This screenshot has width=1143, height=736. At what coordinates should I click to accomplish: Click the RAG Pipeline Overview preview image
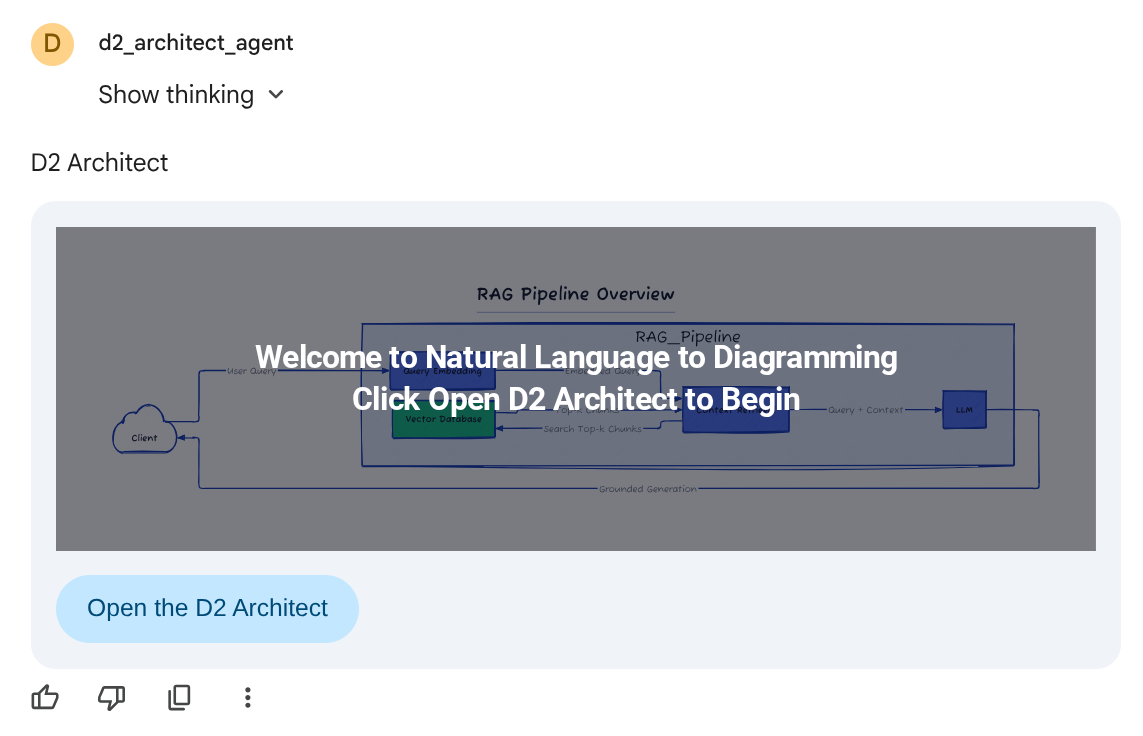click(x=576, y=388)
